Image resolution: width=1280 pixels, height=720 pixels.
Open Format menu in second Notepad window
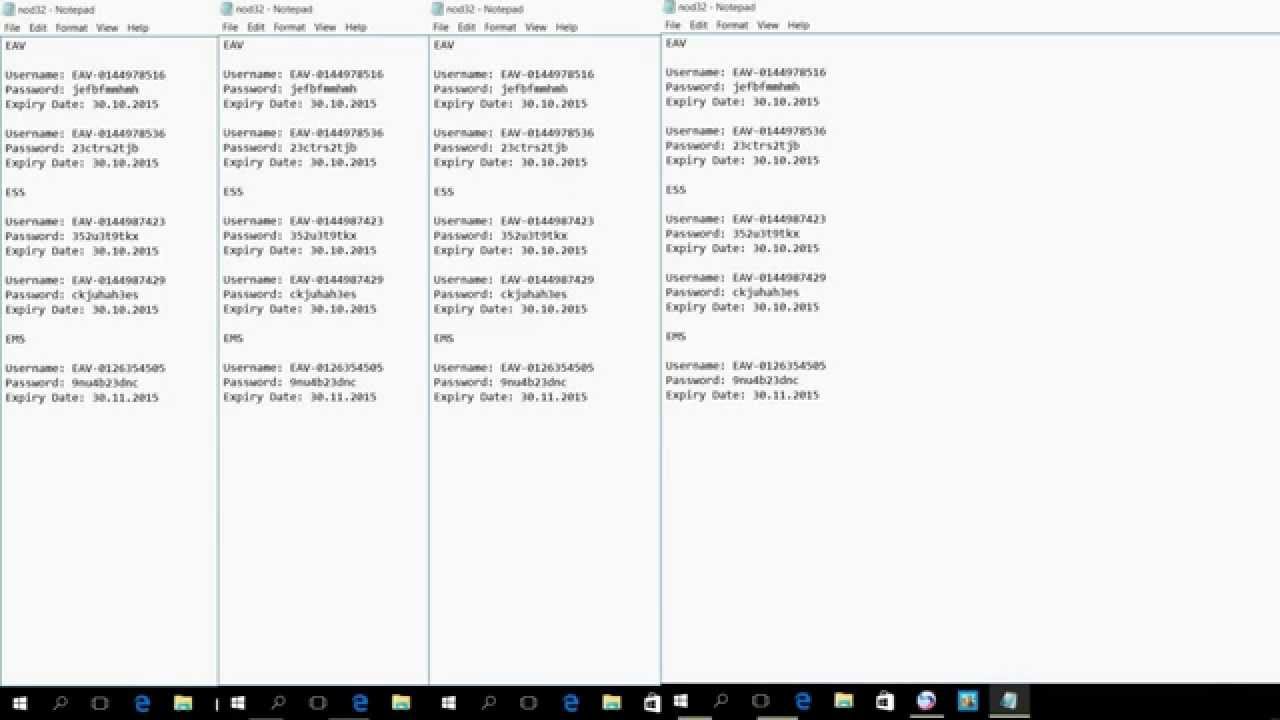(x=289, y=27)
